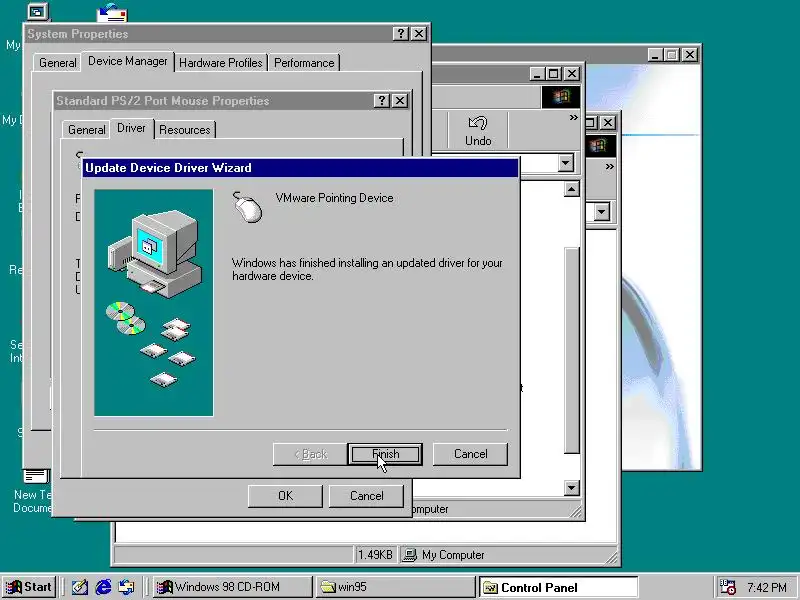Open the address dropdown in the win95 window
800x600 pixels.
point(602,212)
